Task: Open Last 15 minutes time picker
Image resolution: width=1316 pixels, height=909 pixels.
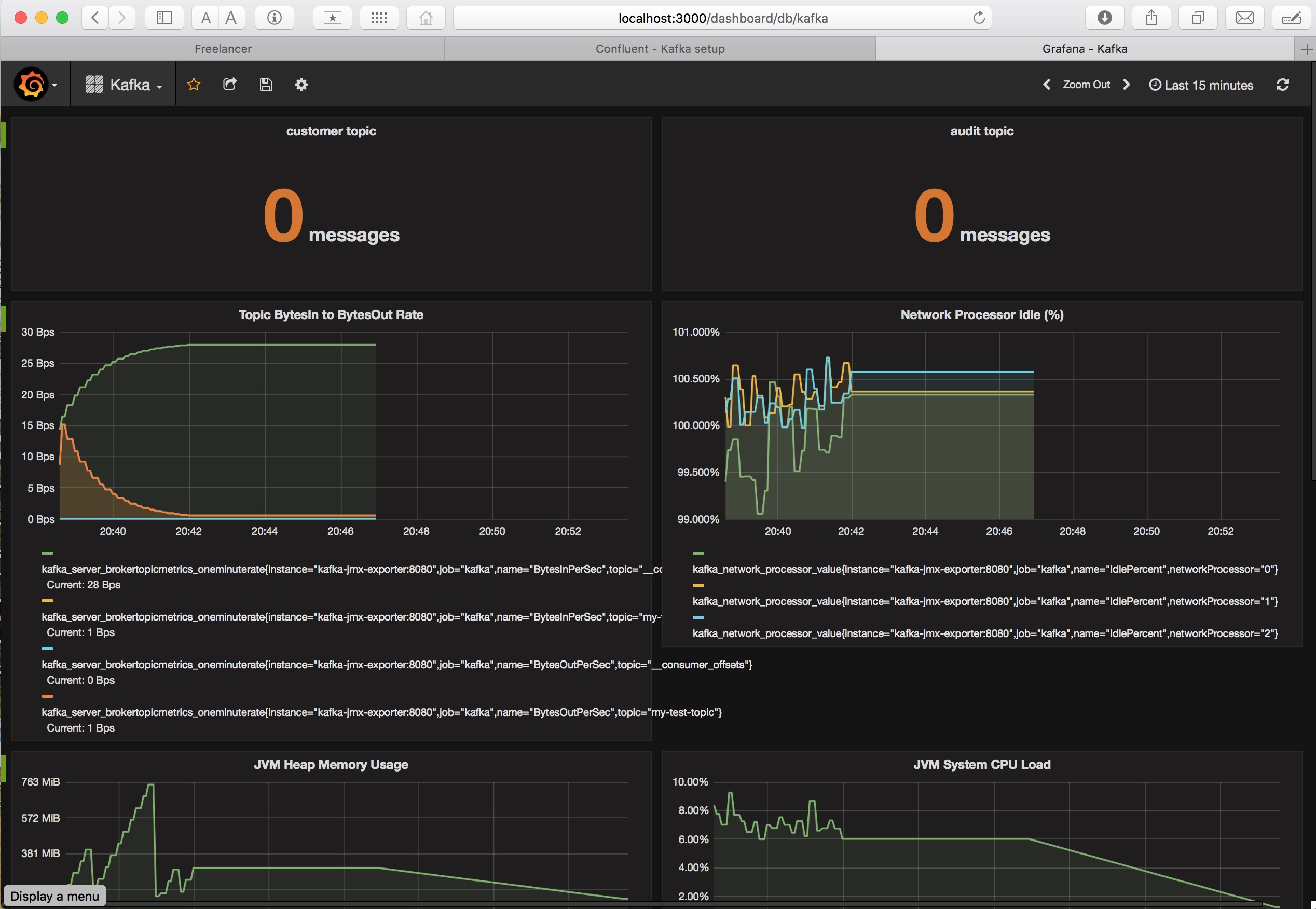Action: 1201,85
